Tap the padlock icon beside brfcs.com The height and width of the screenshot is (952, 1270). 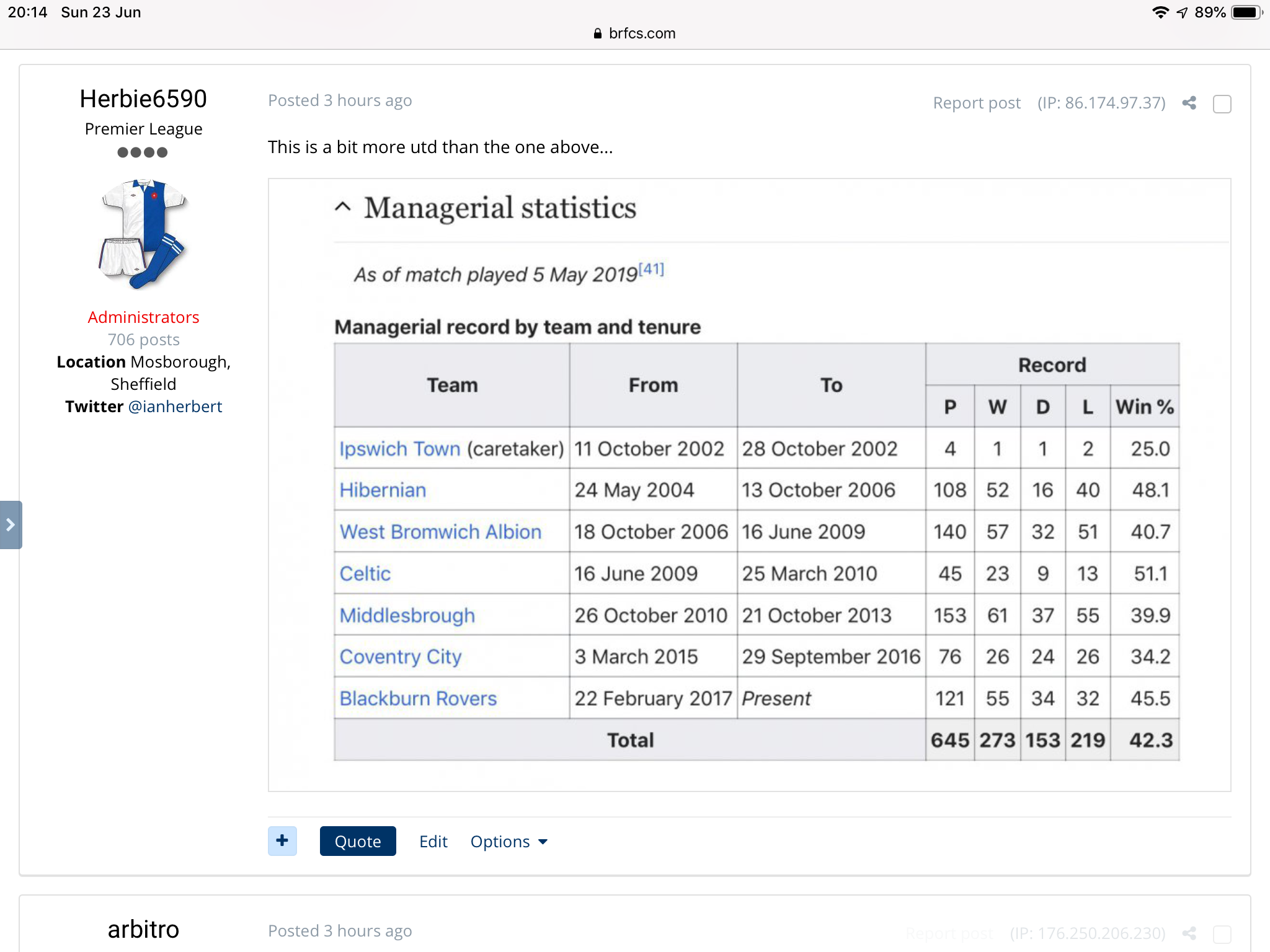[597, 33]
